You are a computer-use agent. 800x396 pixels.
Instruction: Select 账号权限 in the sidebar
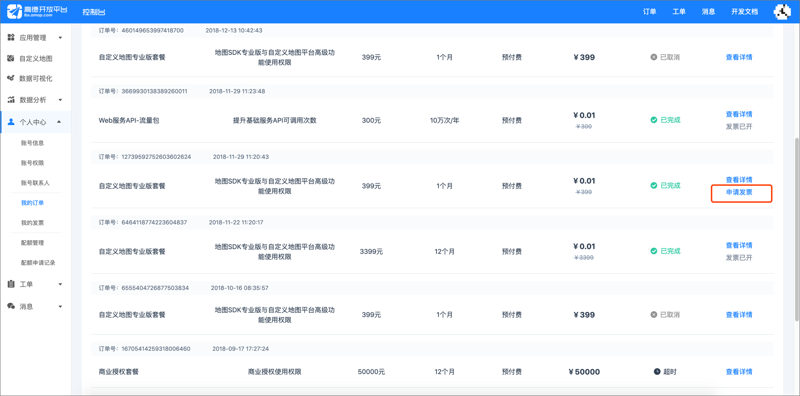(32, 163)
